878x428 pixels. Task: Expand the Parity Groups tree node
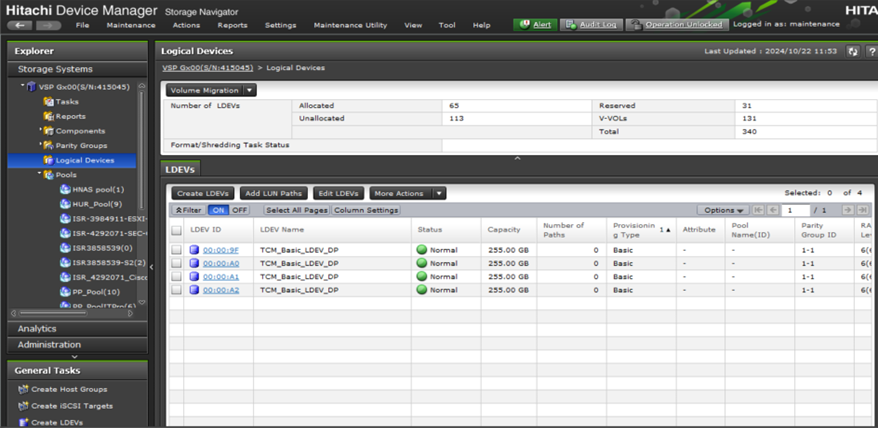pos(40,145)
